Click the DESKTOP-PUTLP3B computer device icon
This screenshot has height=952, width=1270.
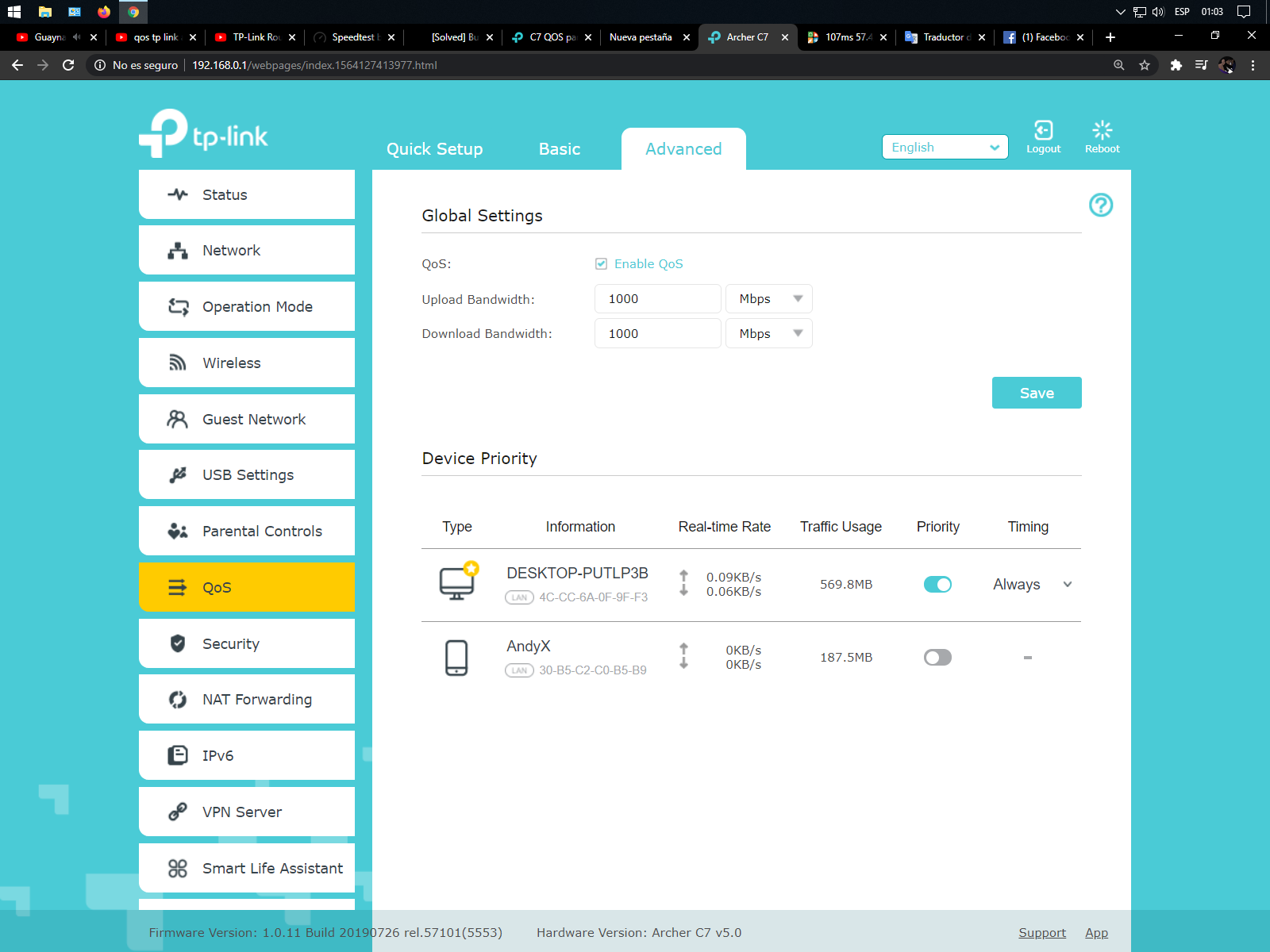tap(458, 583)
